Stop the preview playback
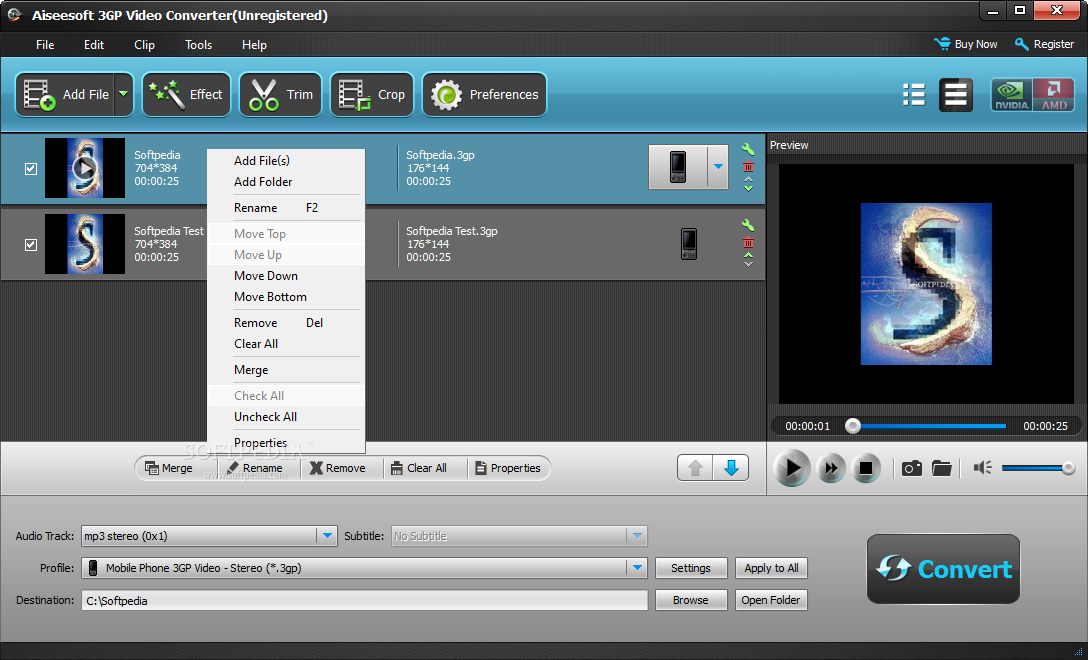The width and height of the screenshot is (1088, 660). point(866,468)
